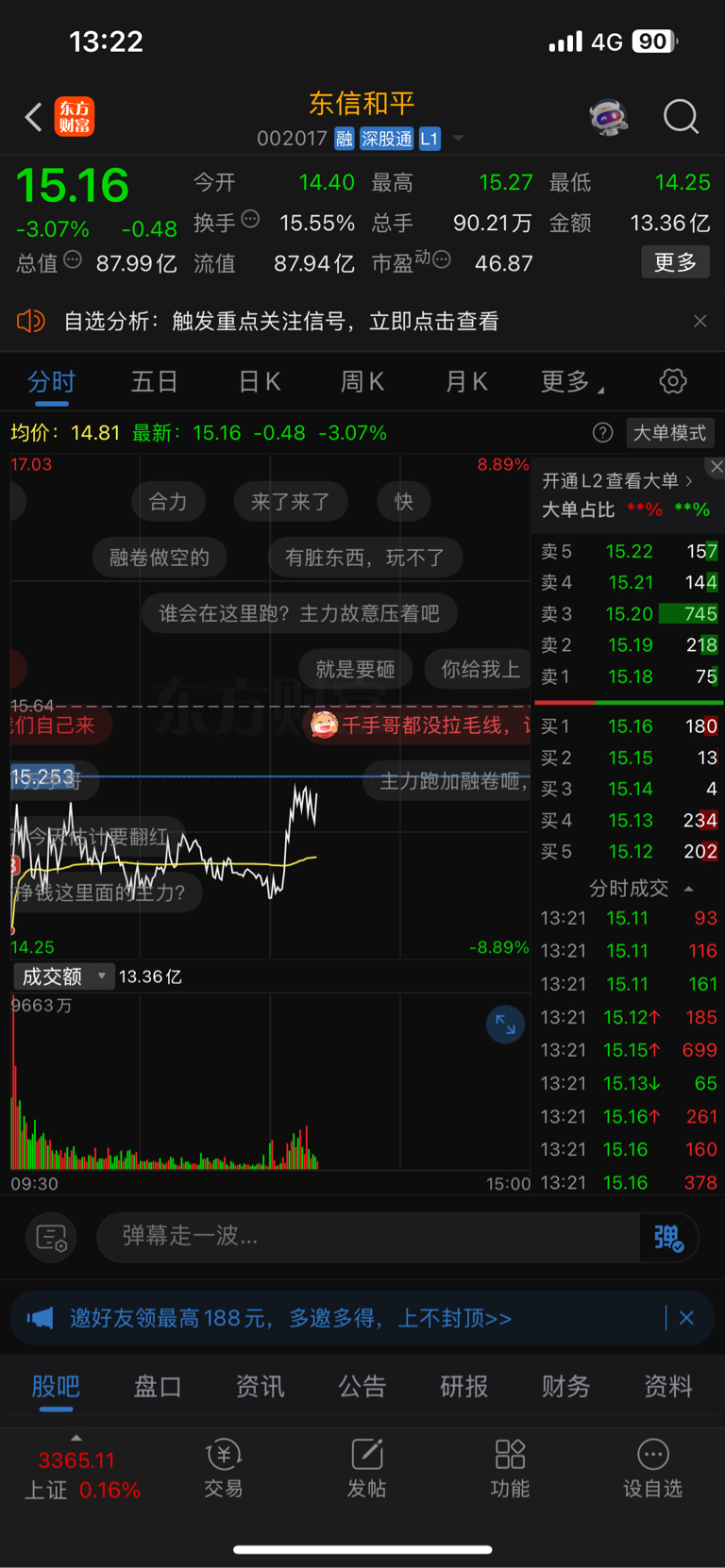Switch to the 资讯 tab
The height and width of the screenshot is (1568, 725).
[x=260, y=1387]
